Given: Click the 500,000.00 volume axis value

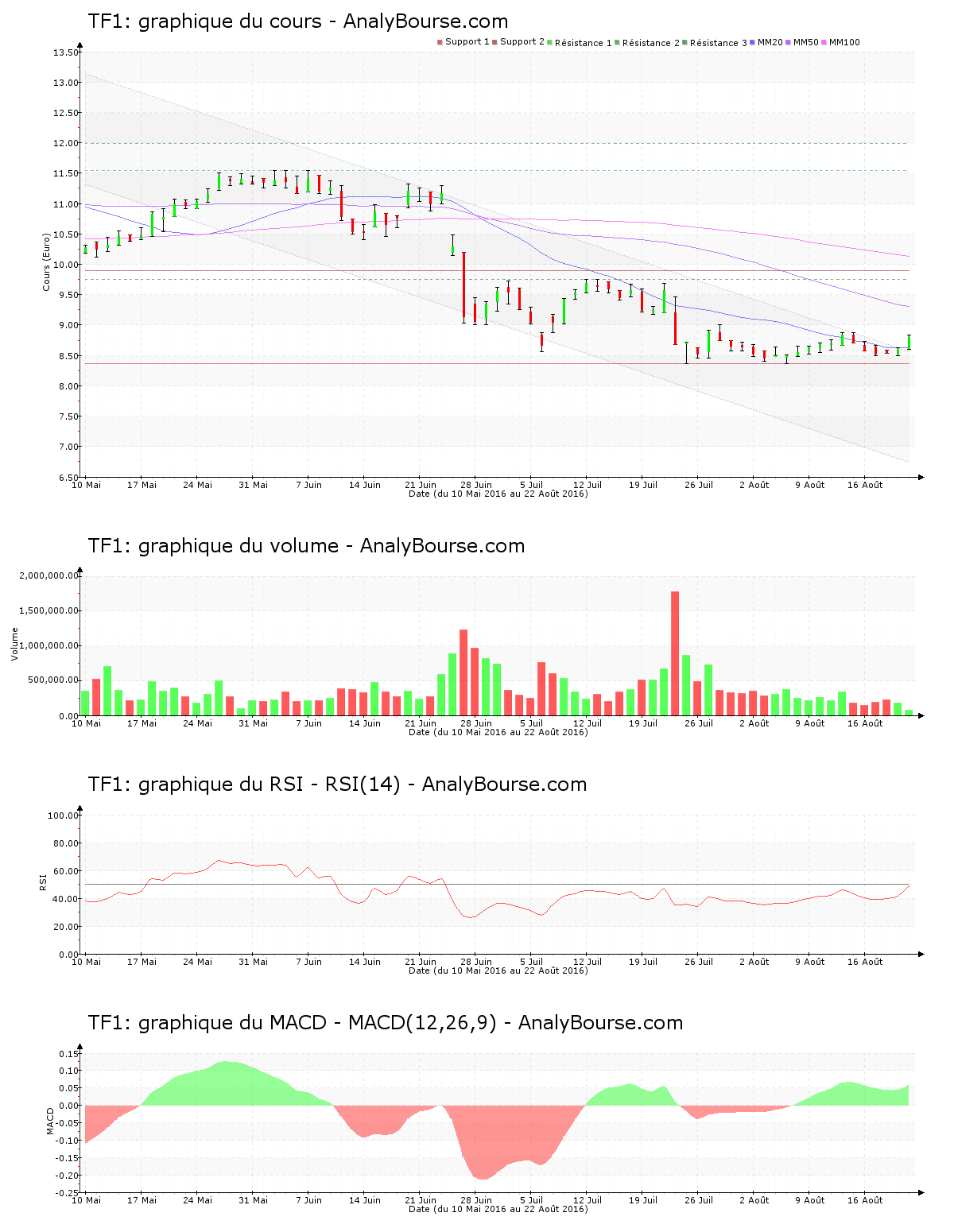Looking at the screenshot, I should point(54,680).
